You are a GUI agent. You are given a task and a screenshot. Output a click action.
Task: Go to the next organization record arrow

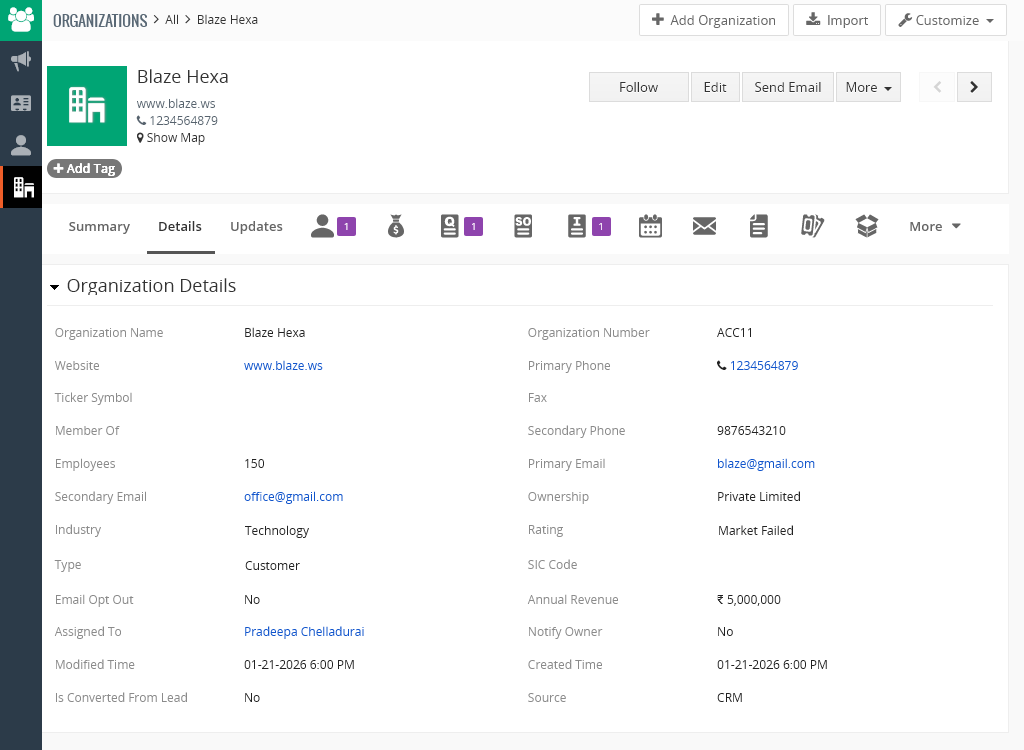tap(974, 87)
